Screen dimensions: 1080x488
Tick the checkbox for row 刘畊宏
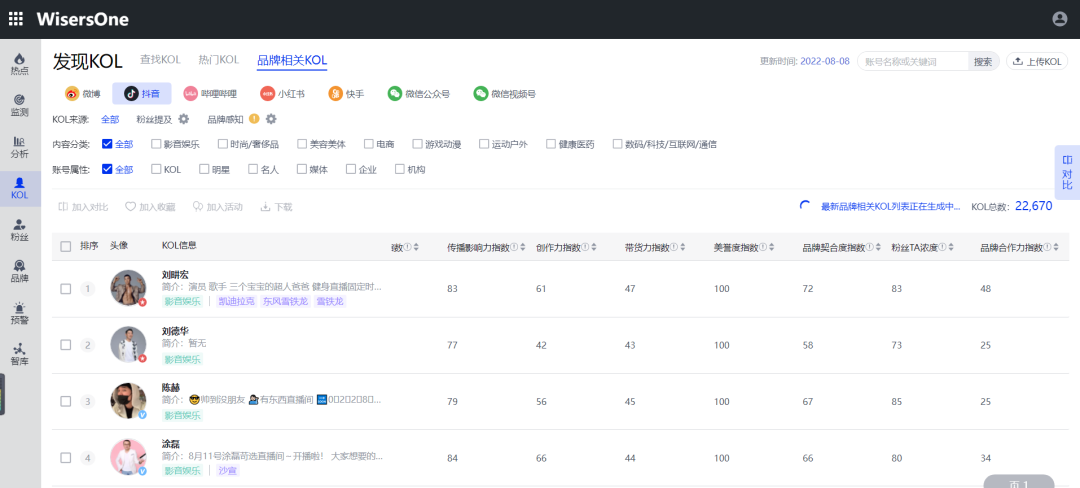66,289
